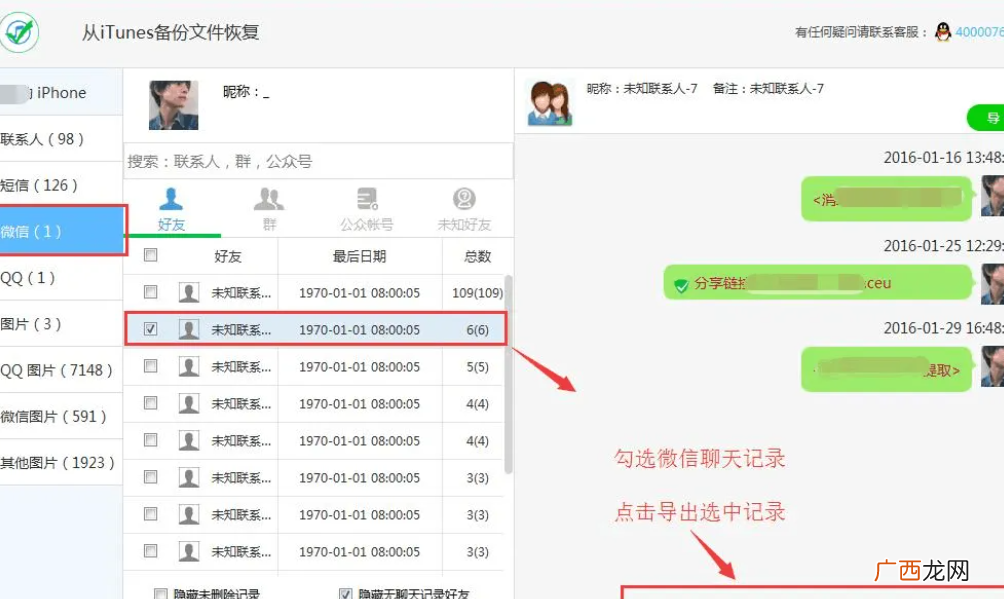Click the chat contact couple avatar

coord(549,103)
